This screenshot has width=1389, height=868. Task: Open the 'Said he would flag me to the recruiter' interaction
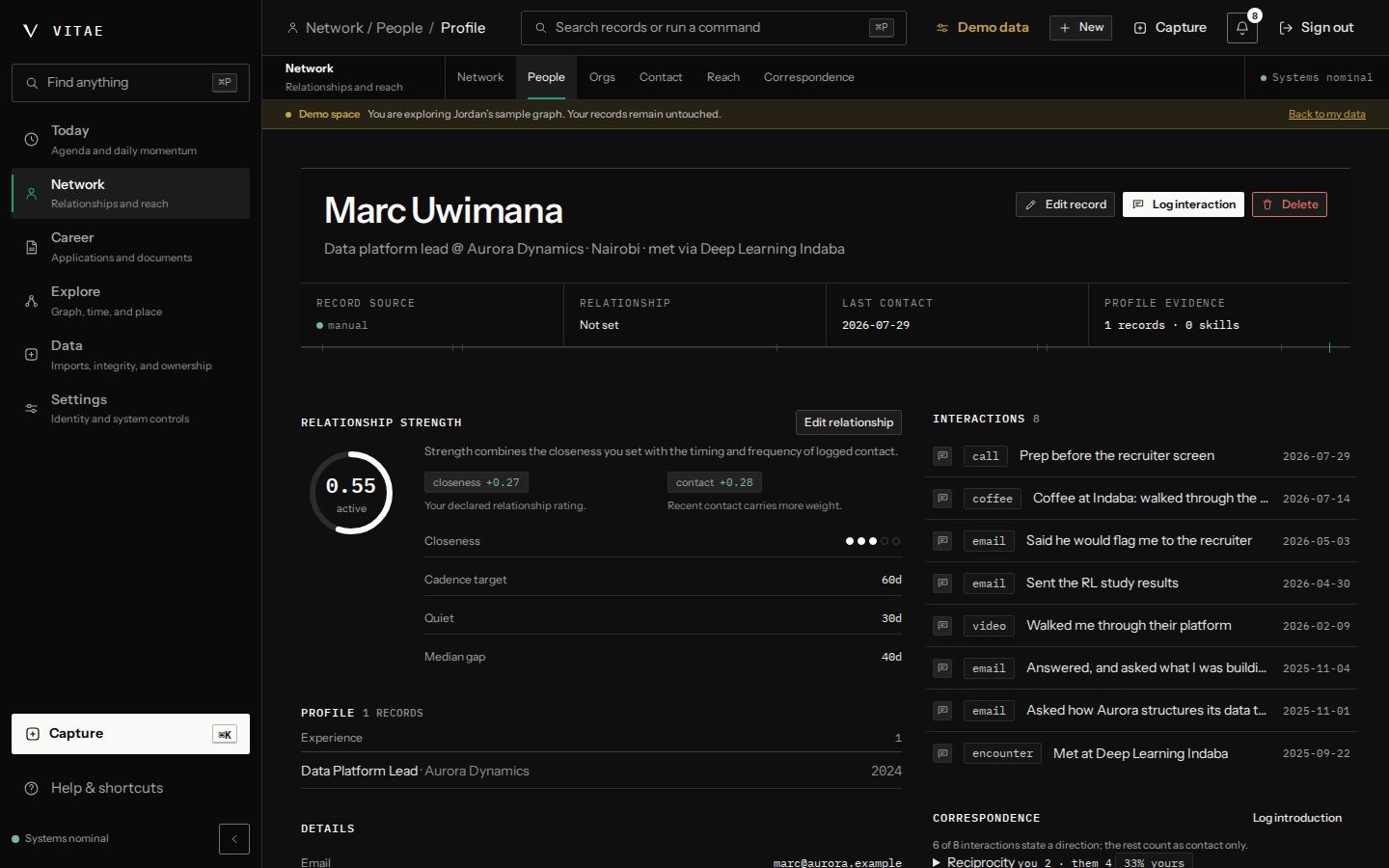[1142, 541]
